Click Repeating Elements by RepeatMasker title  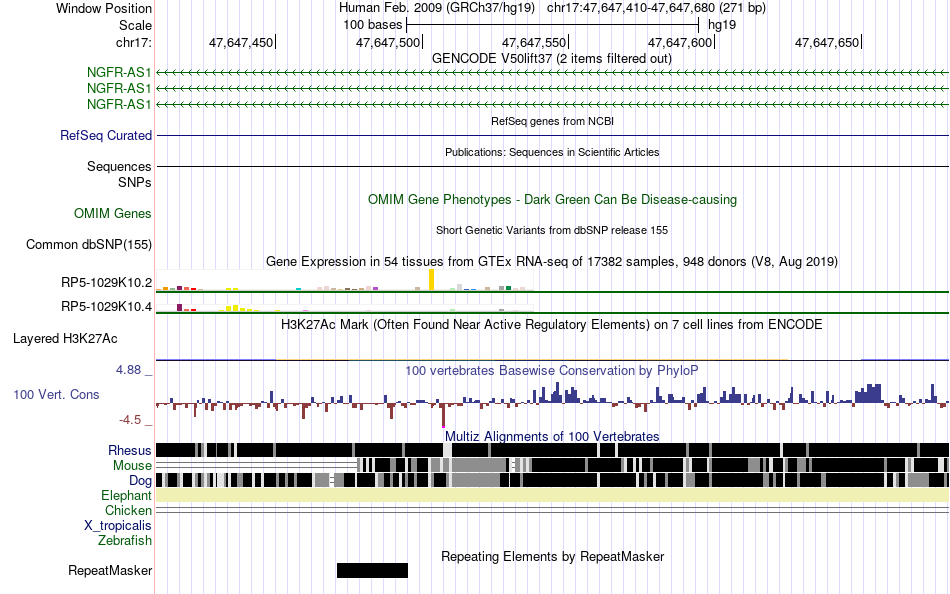tap(553, 556)
